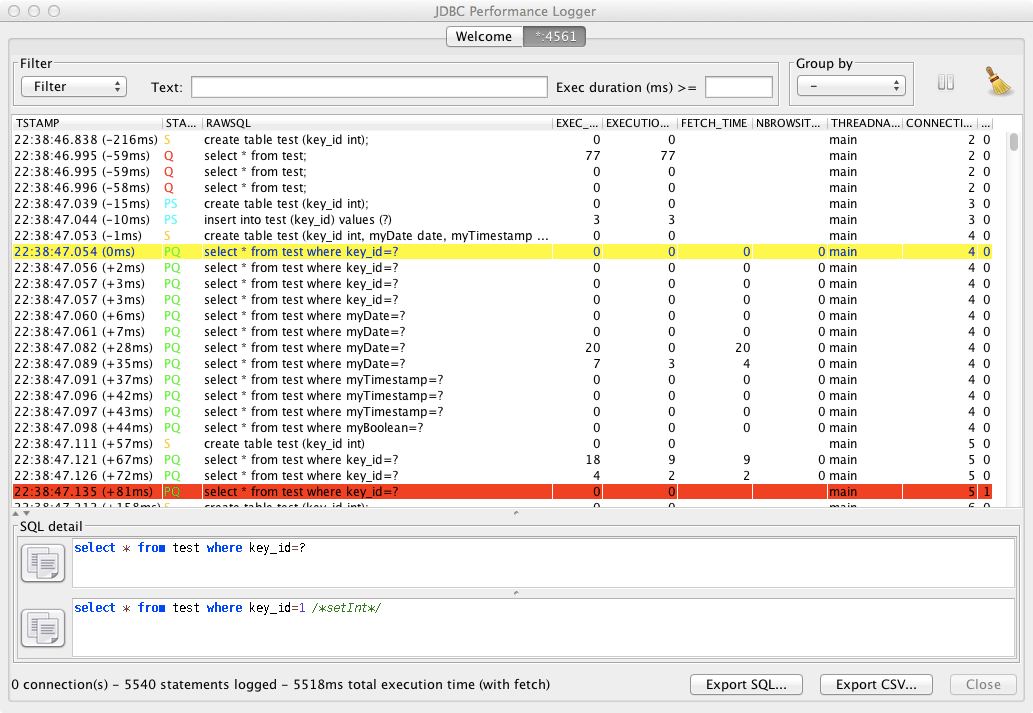Image resolution: width=1033 pixels, height=713 pixels.
Task: Click the raw SQL text 'select * from test where key_id=?'
Action: point(190,548)
